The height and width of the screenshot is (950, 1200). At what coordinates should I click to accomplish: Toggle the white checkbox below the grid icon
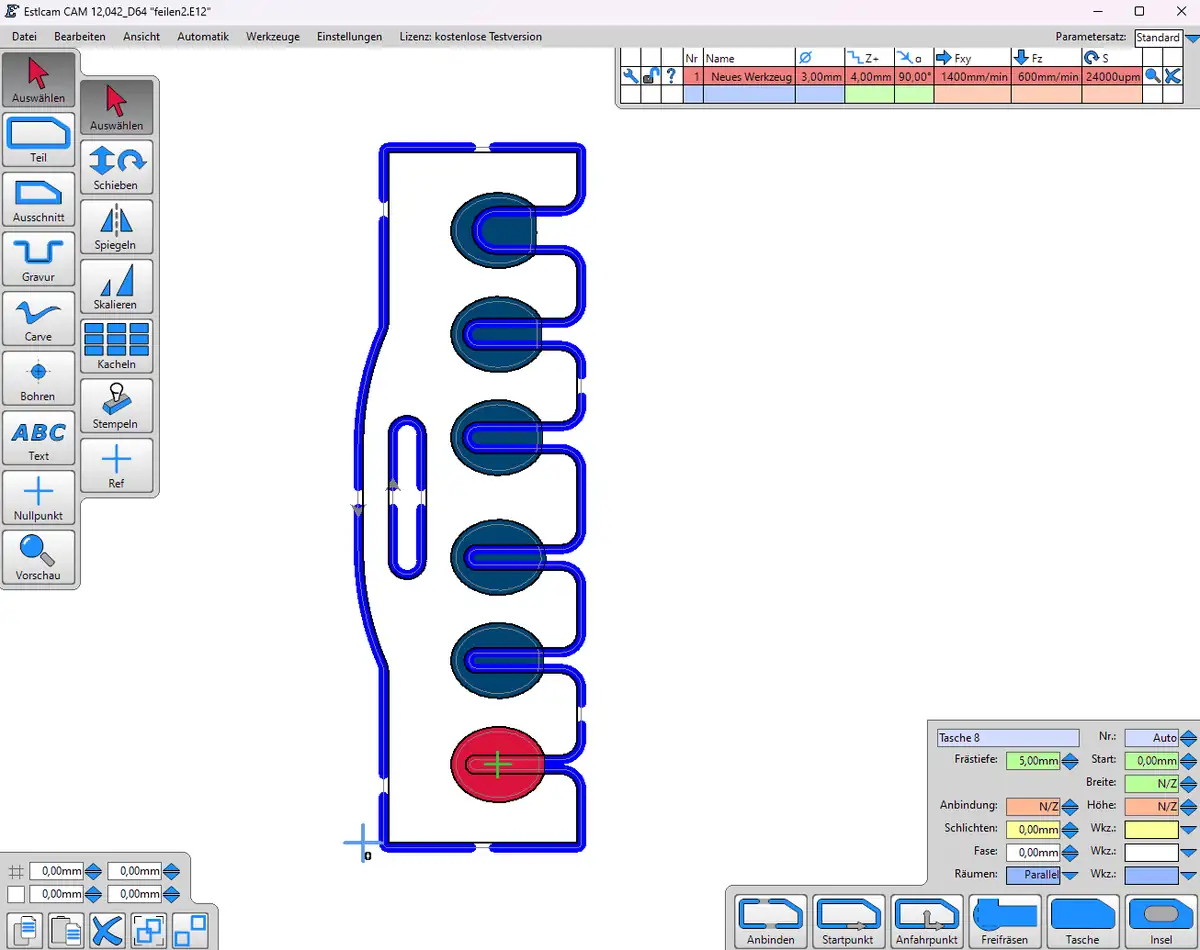16,894
